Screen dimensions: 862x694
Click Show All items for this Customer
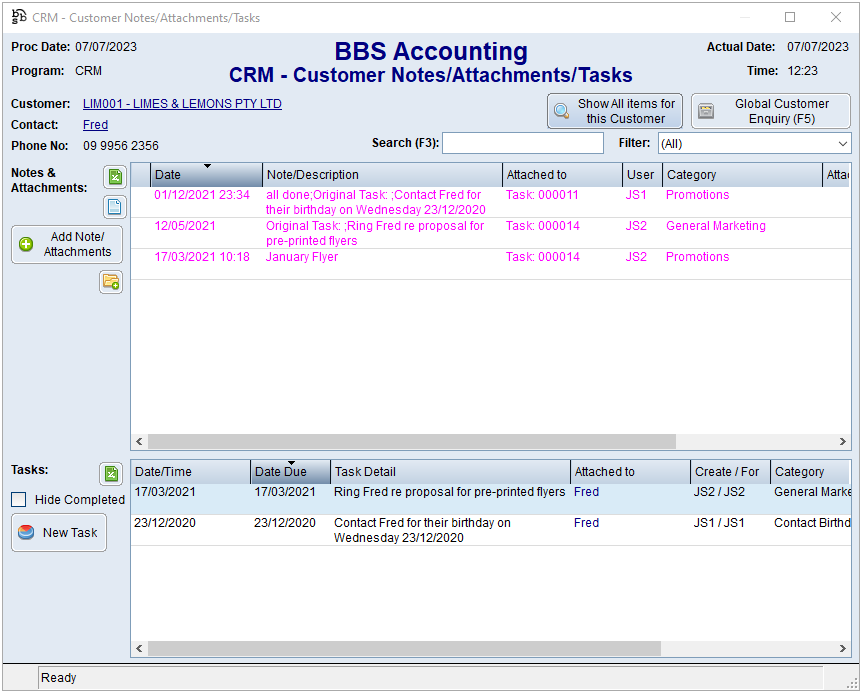614,111
